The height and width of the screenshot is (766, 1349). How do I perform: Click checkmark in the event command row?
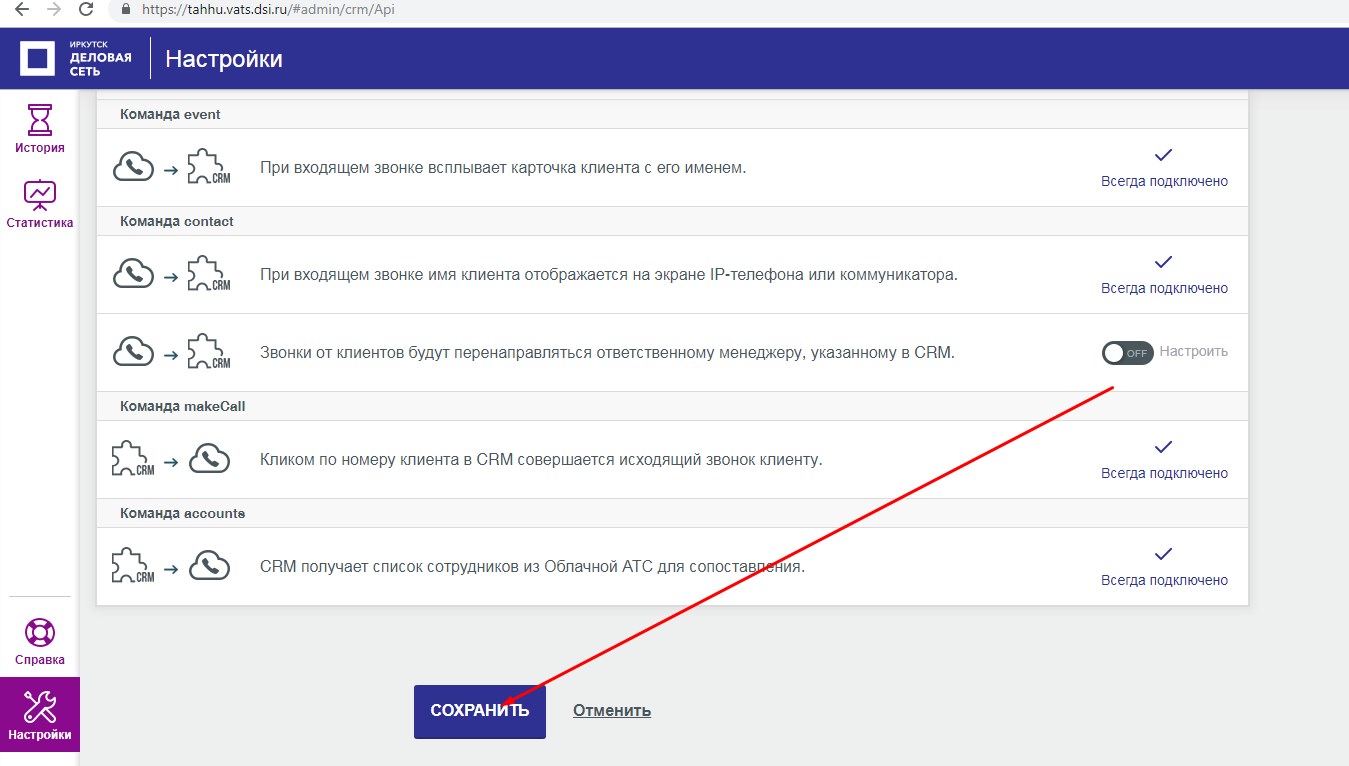click(1163, 155)
